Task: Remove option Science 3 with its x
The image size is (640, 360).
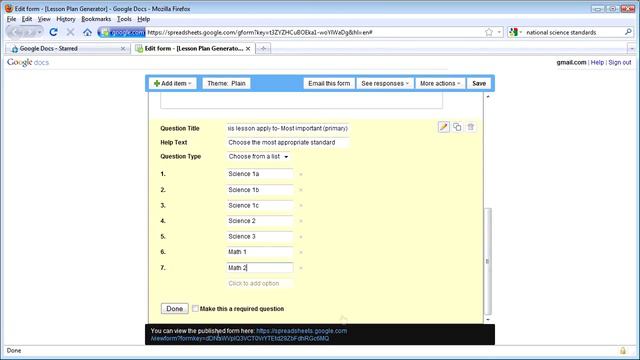Action: [x=301, y=237]
